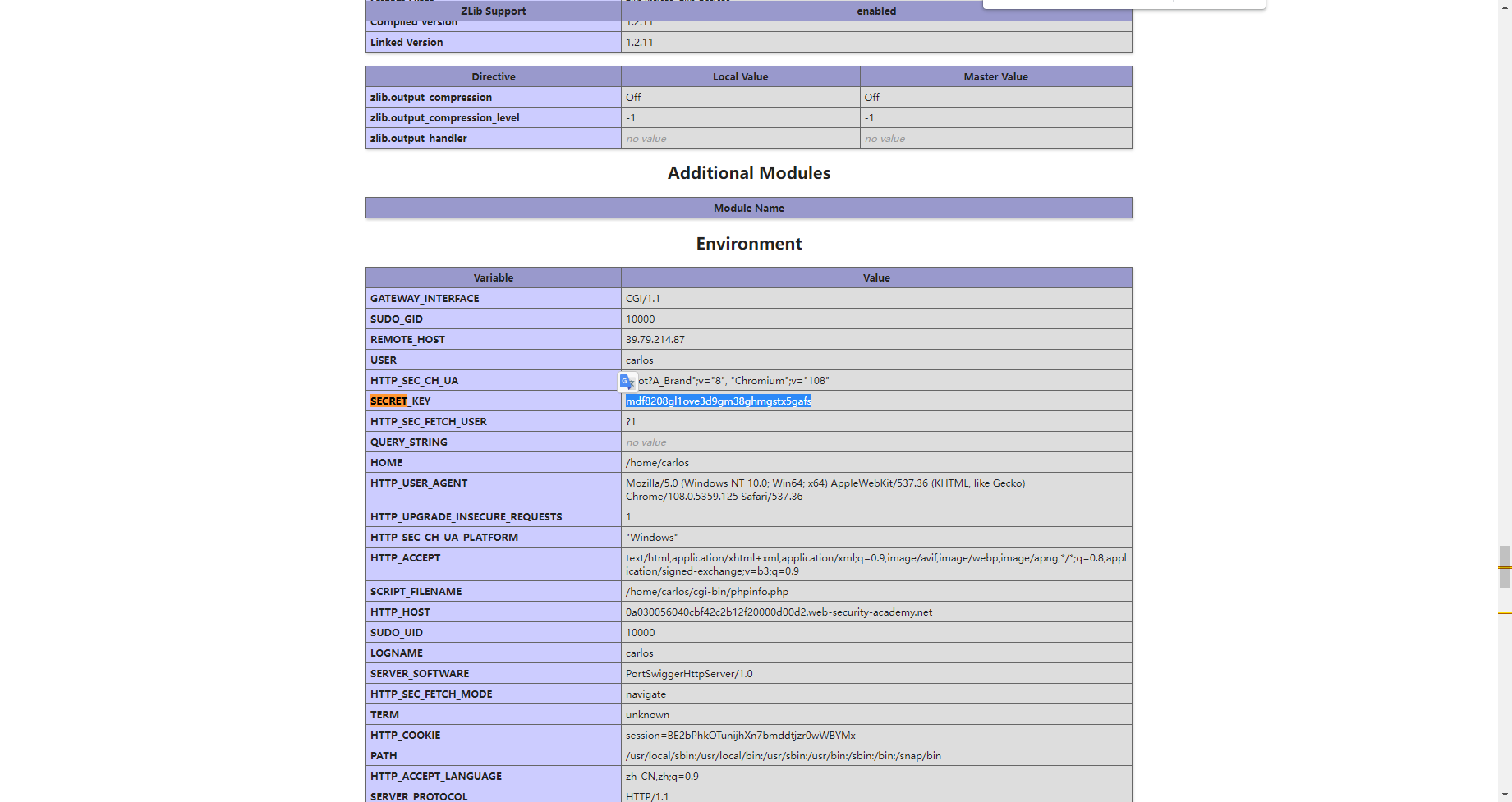Screen dimensions: 1512x802
Task: Click the Directive column header
Action: (x=494, y=77)
